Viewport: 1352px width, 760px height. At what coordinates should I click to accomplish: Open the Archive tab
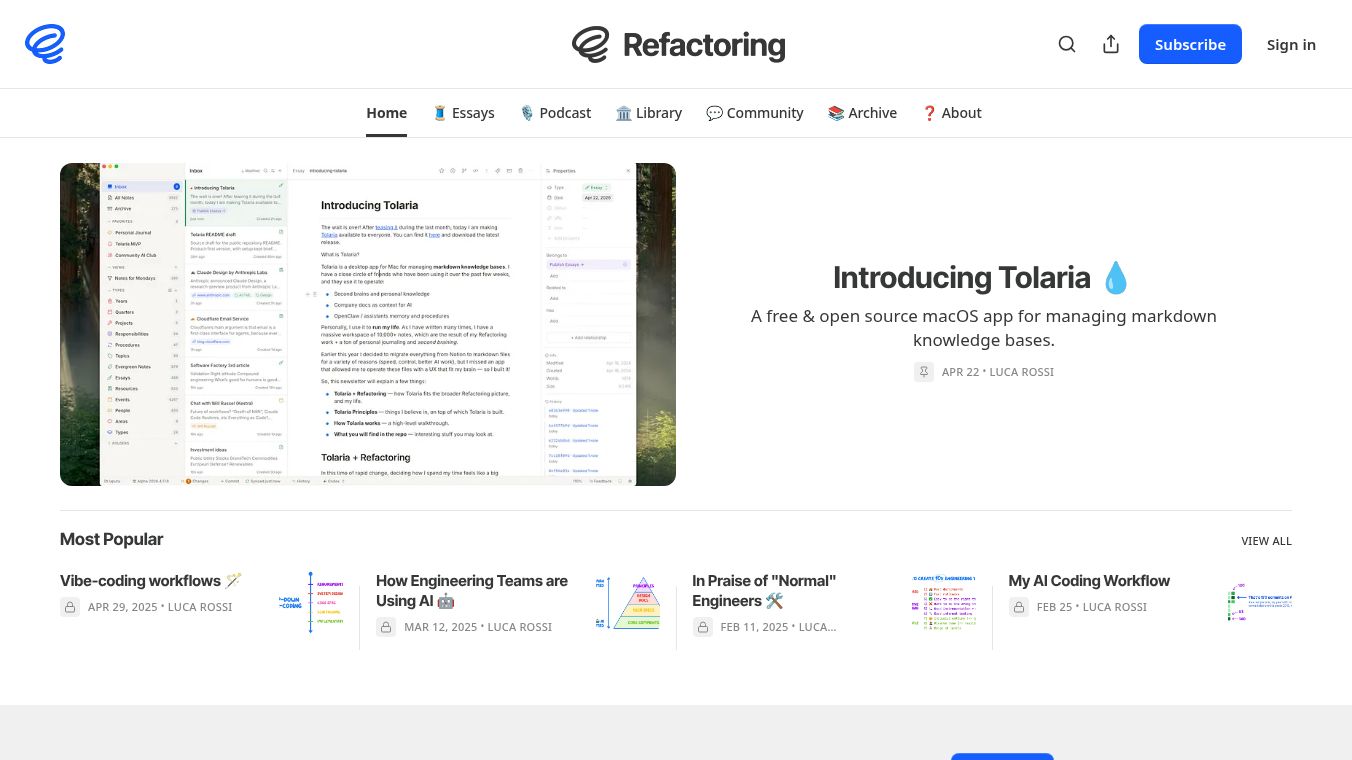[862, 113]
